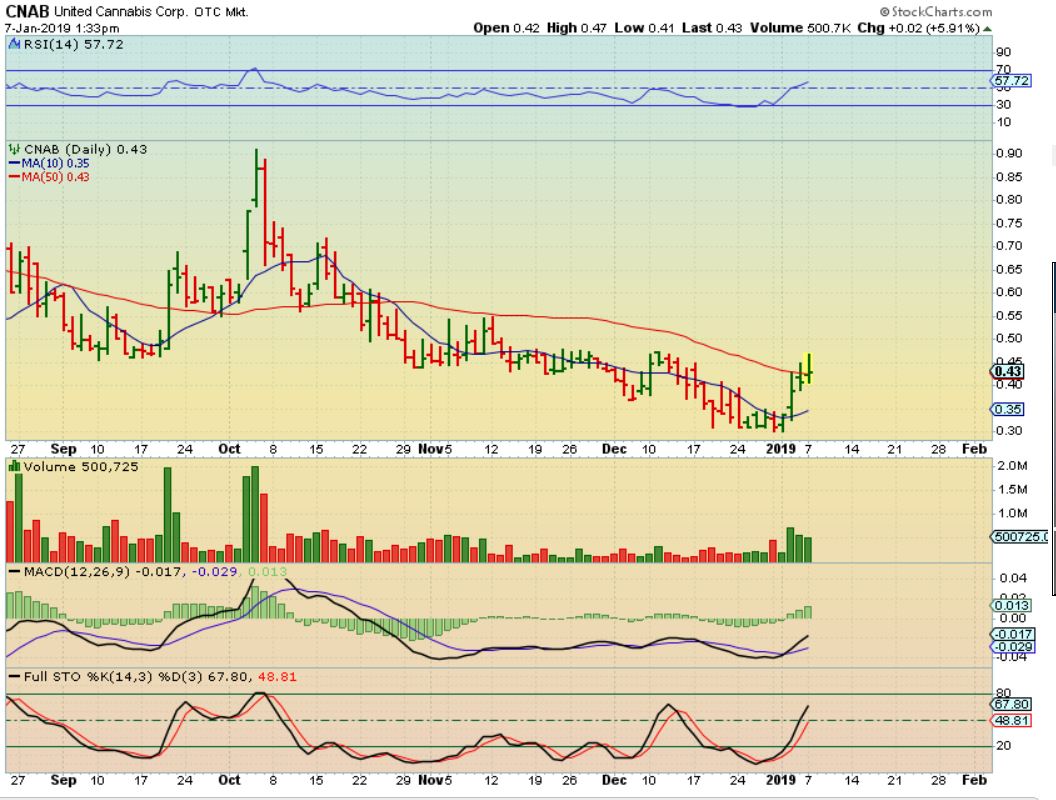
Task: Click the Dec label under the price chart
Action: pyautogui.click(x=614, y=449)
